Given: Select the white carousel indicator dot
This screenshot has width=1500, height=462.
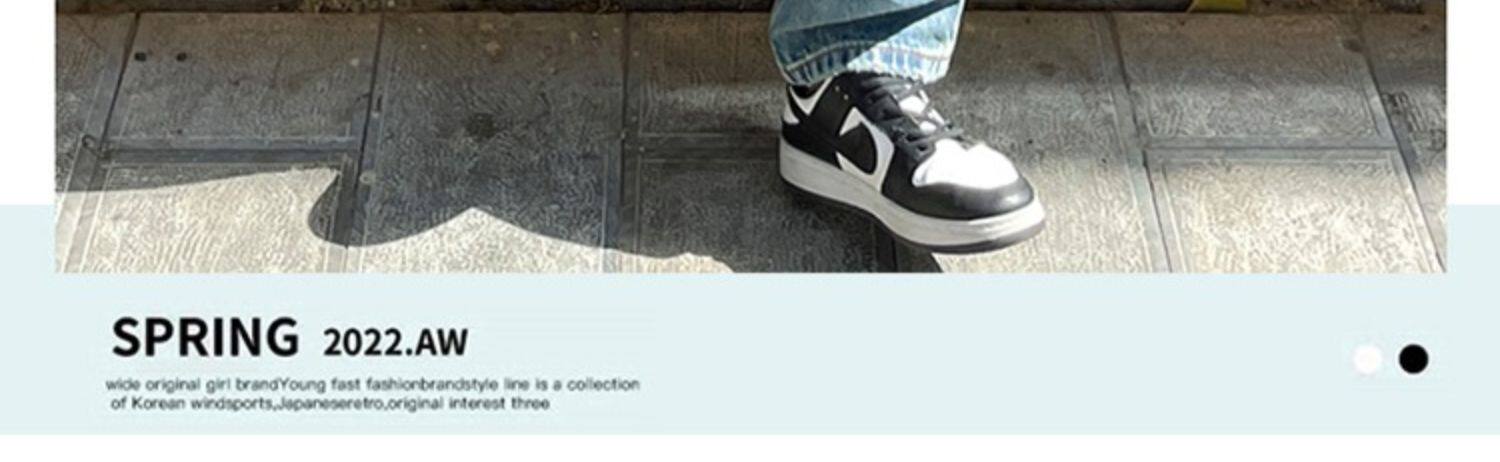Looking at the screenshot, I should (1367, 359).
